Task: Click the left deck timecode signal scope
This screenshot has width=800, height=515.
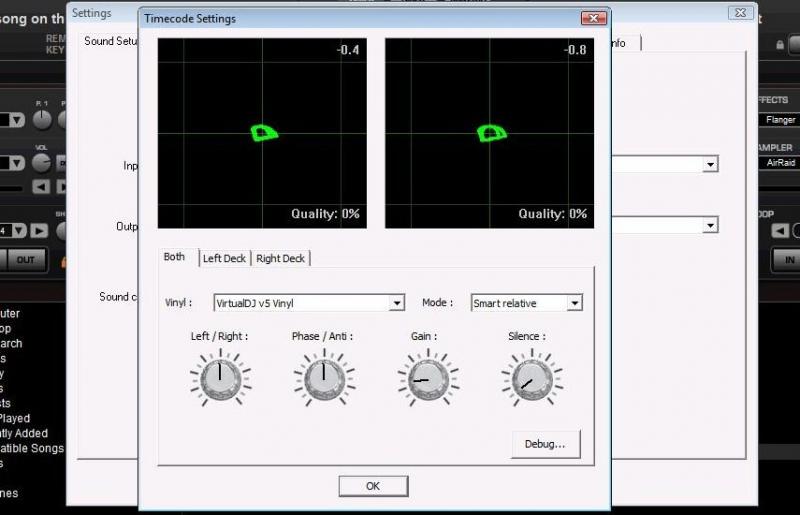Action: point(262,133)
